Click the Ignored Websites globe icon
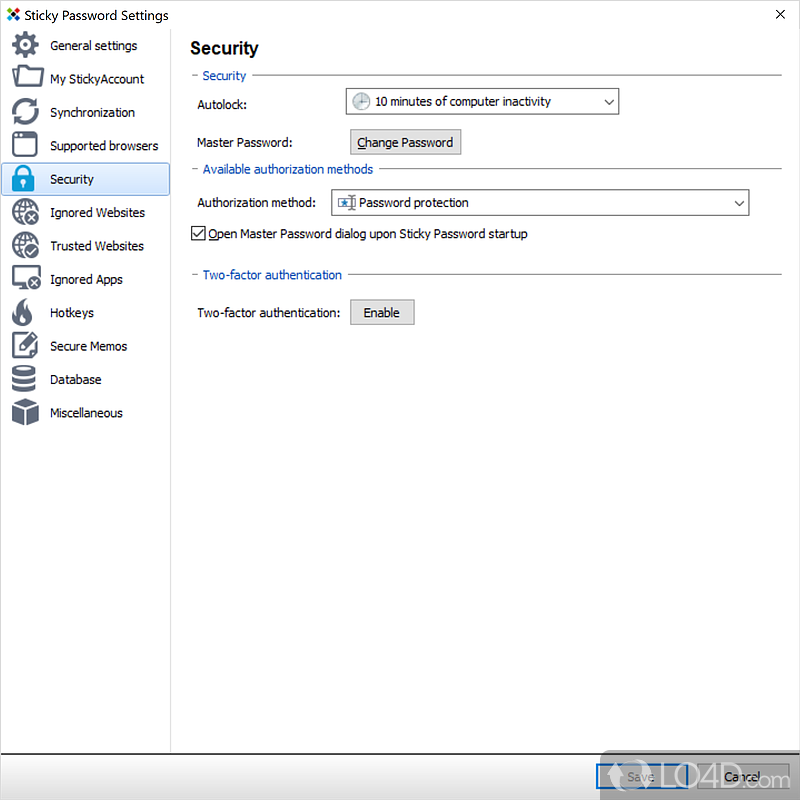800x800 pixels. (25, 212)
